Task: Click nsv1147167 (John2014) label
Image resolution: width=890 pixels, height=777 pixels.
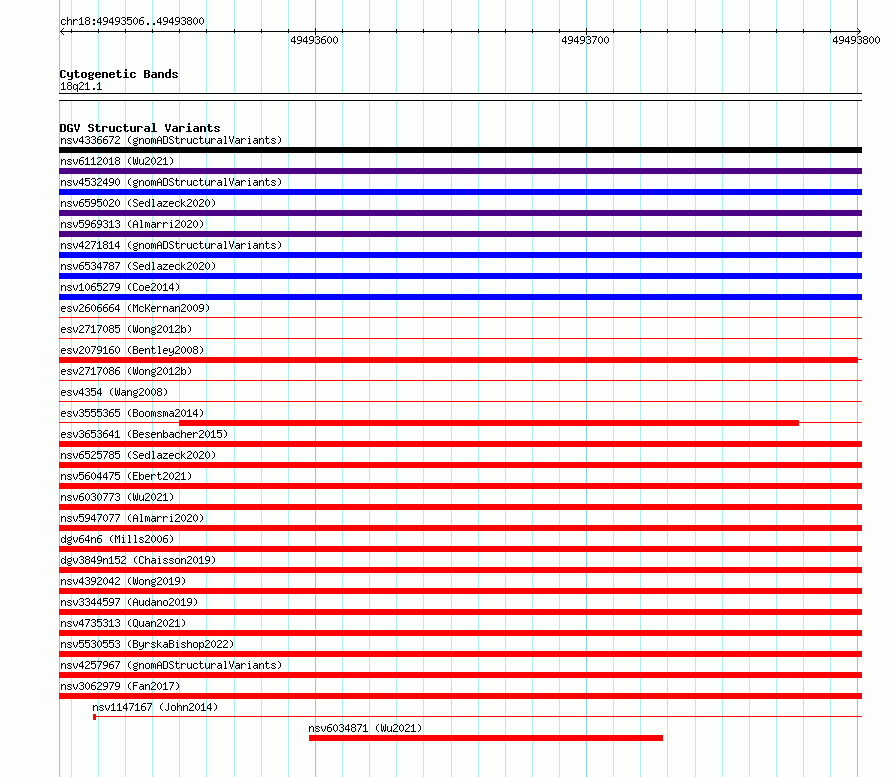Action: point(155,707)
